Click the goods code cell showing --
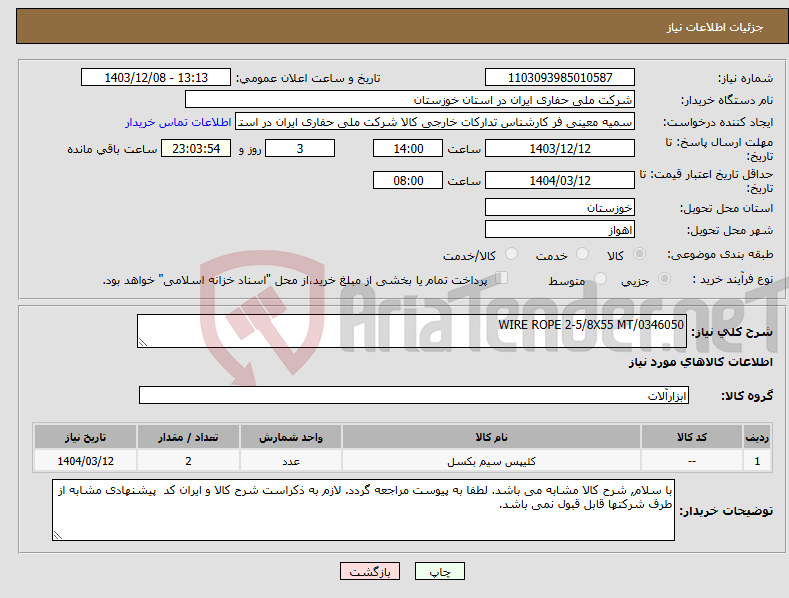The width and height of the screenshot is (789, 598). (x=692, y=461)
